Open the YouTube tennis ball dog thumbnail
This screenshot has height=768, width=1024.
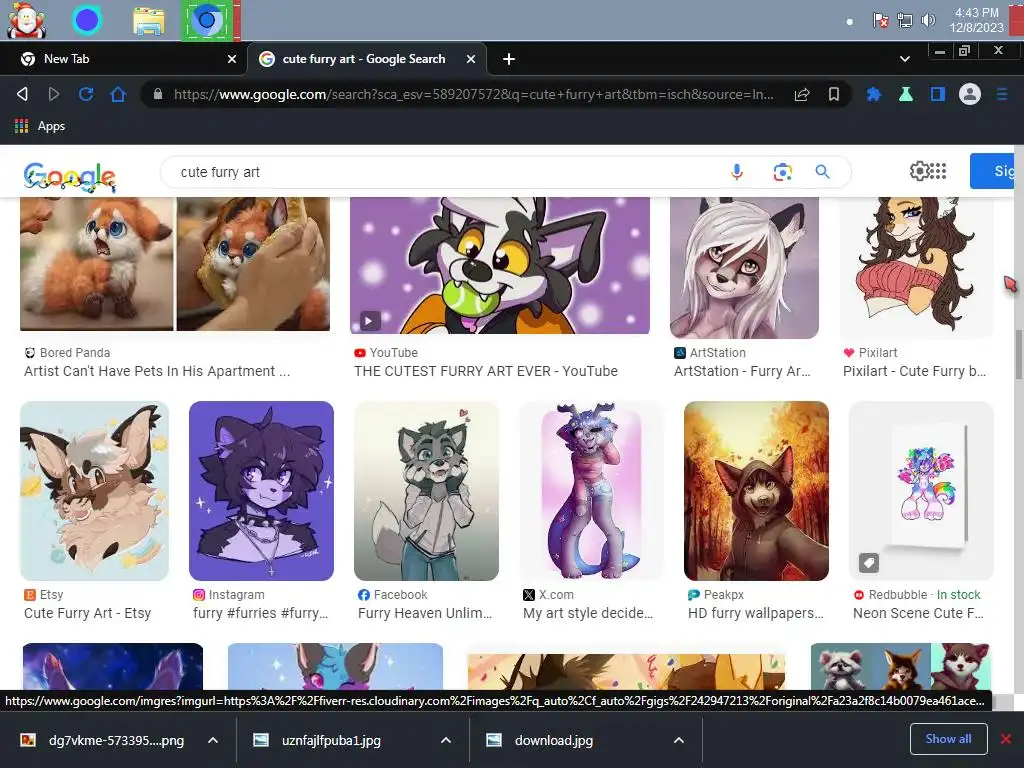tap(500, 264)
